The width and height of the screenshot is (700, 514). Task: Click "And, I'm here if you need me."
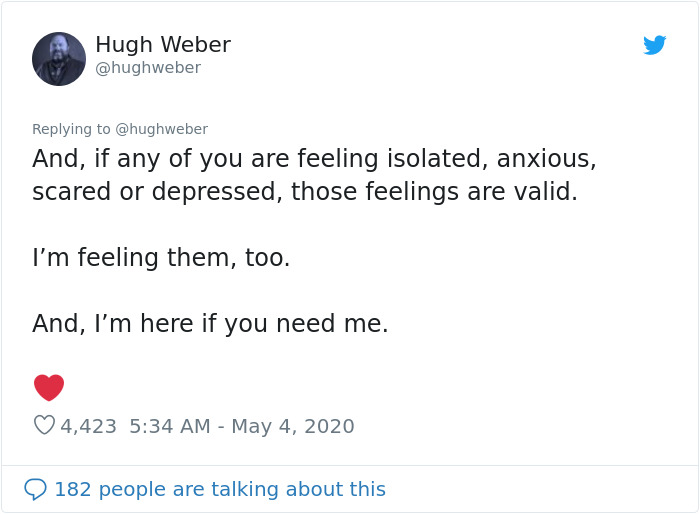tap(210, 324)
